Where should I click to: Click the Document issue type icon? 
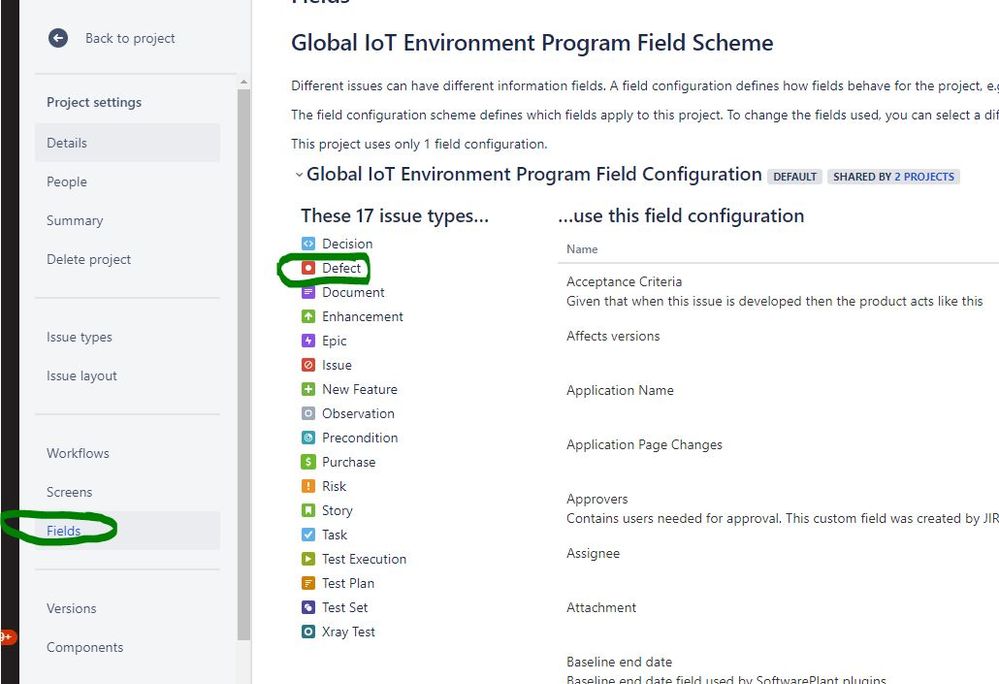pyautogui.click(x=308, y=292)
